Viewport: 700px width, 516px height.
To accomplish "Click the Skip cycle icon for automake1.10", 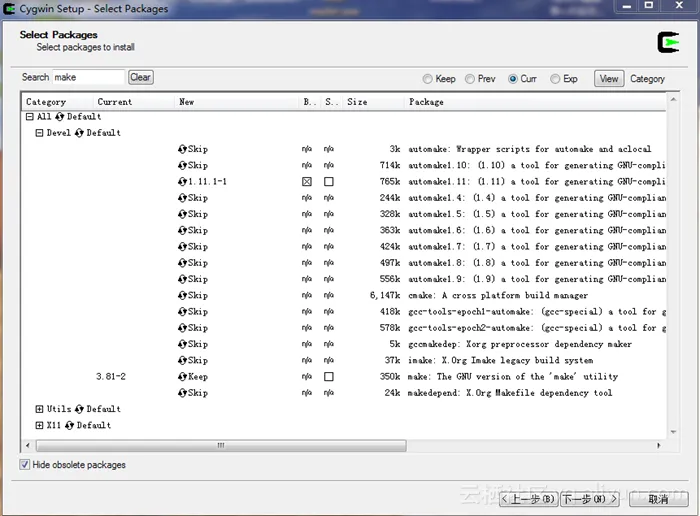I will point(182,166).
